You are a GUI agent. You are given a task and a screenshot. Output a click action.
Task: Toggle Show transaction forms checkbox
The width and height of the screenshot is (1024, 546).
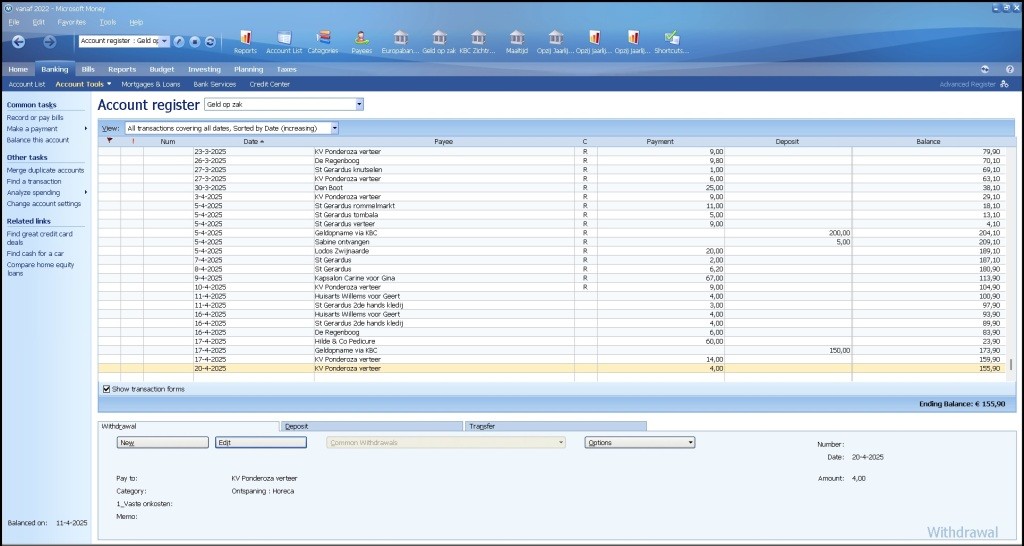pos(106,389)
